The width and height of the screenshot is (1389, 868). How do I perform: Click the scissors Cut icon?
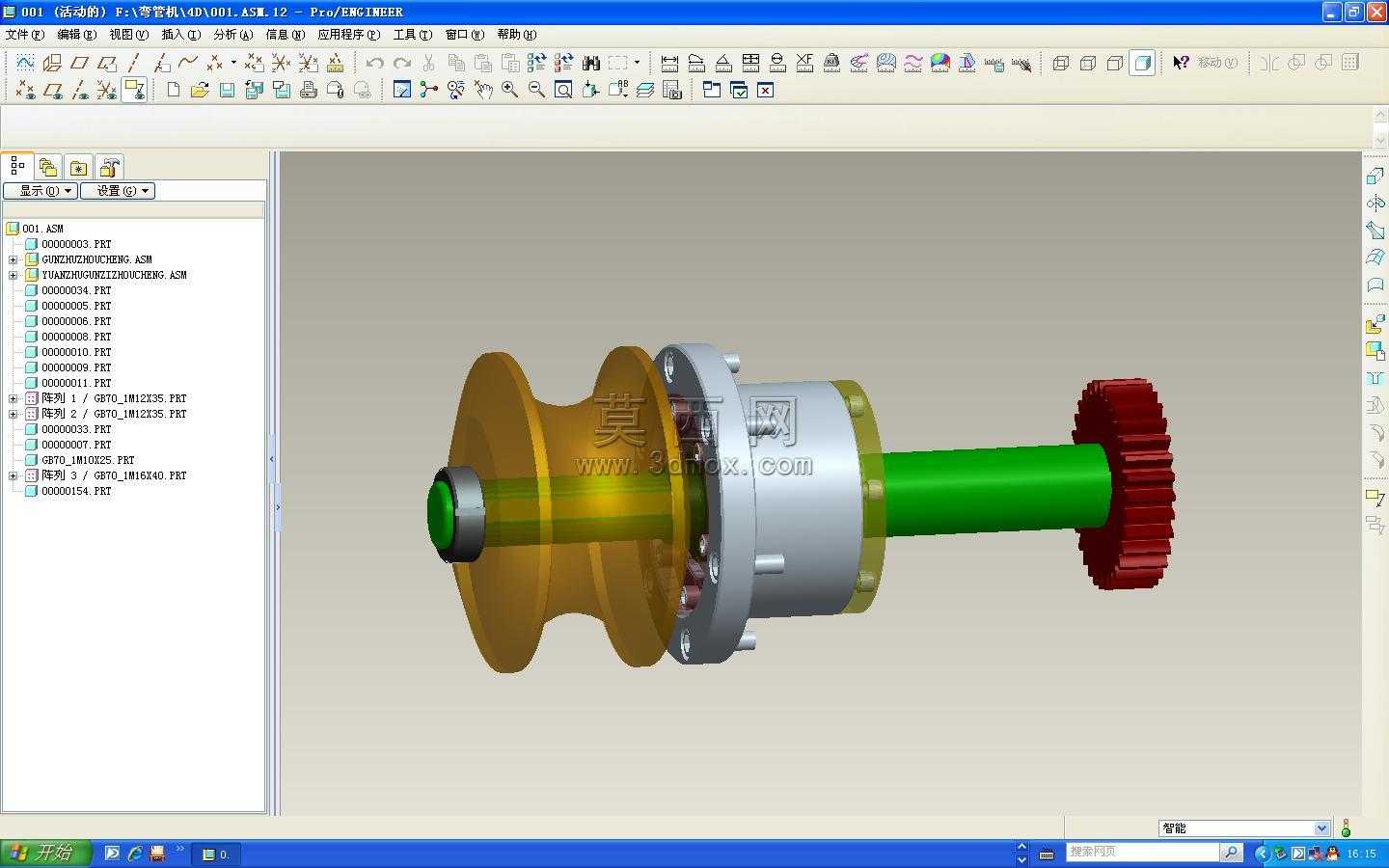pyautogui.click(x=429, y=63)
